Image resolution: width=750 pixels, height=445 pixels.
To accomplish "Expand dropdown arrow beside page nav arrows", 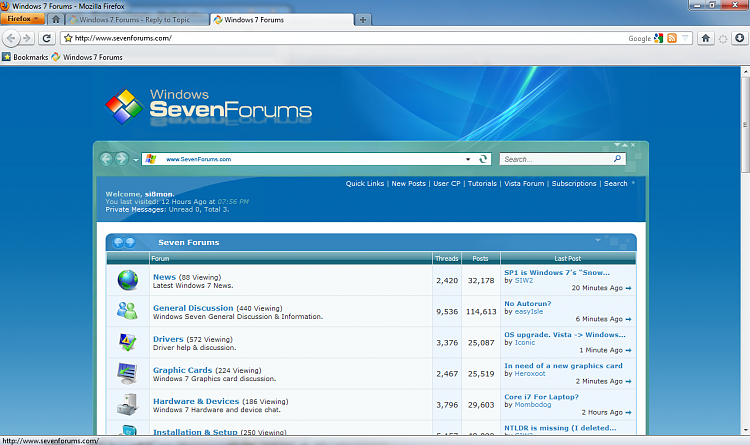I will tap(136, 160).
